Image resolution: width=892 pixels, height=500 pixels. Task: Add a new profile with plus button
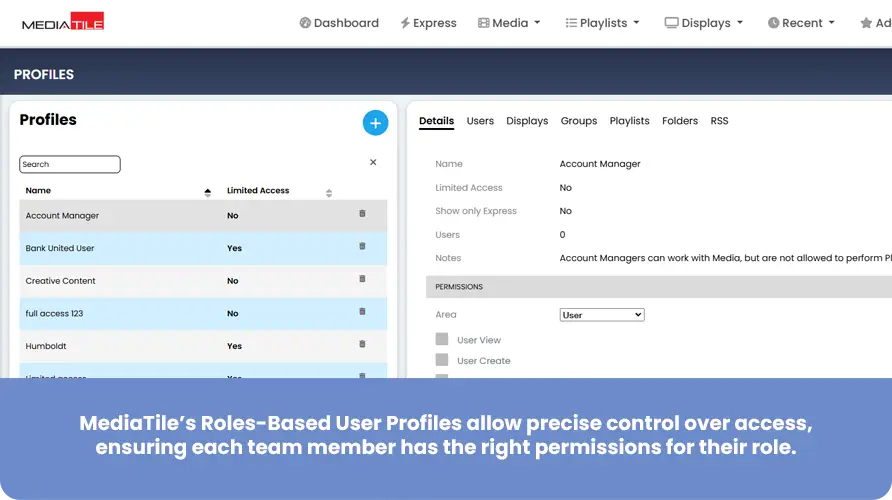[x=375, y=123]
